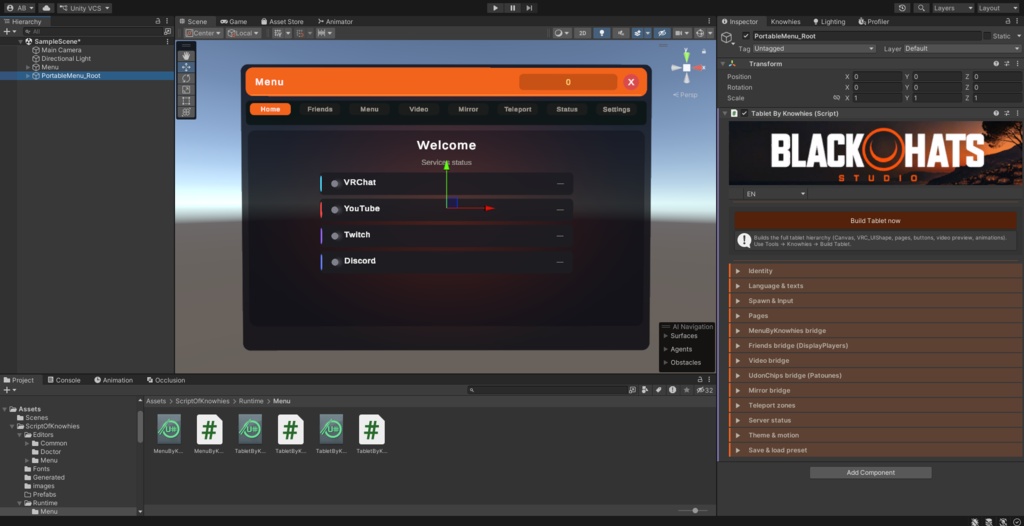Select the Scale tool in Scene toolbar

click(x=186, y=90)
